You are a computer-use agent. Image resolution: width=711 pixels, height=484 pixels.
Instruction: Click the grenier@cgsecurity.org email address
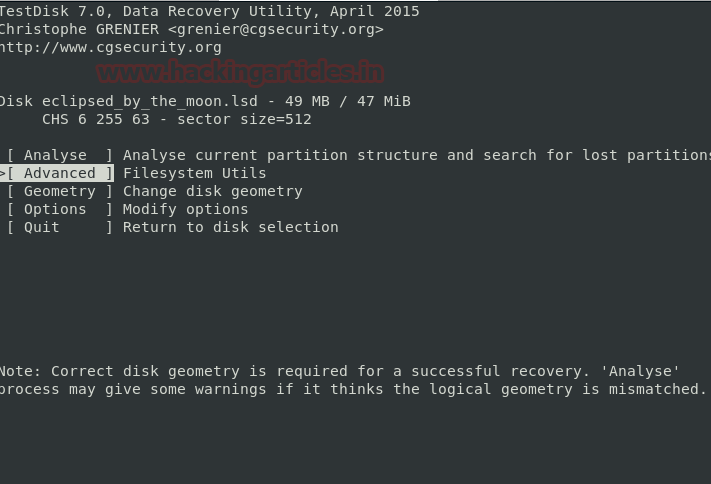tap(275, 29)
